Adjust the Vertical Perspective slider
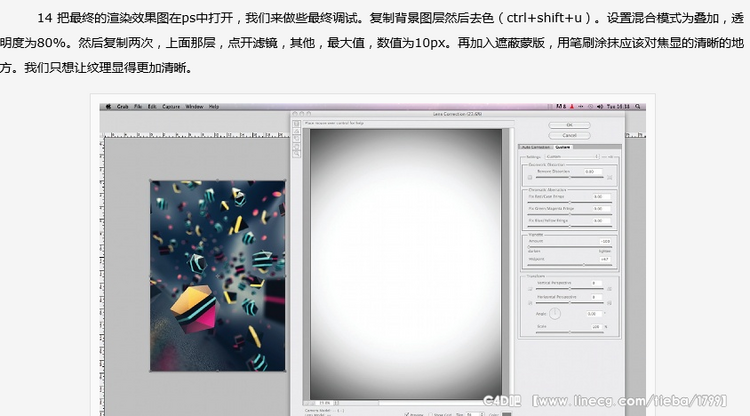The height and width of the screenshot is (416, 750). click(570, 289)
